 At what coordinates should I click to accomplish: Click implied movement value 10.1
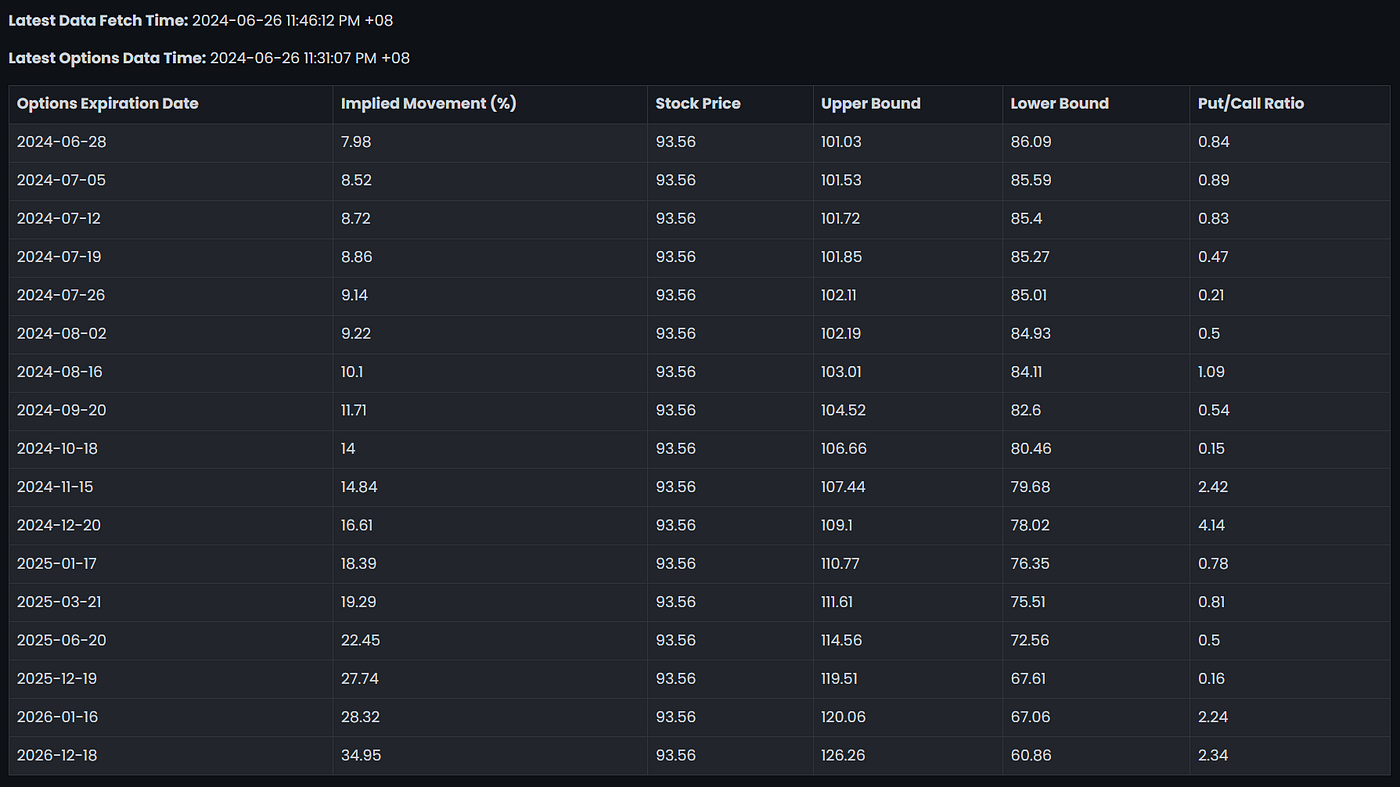pos(352,372)
